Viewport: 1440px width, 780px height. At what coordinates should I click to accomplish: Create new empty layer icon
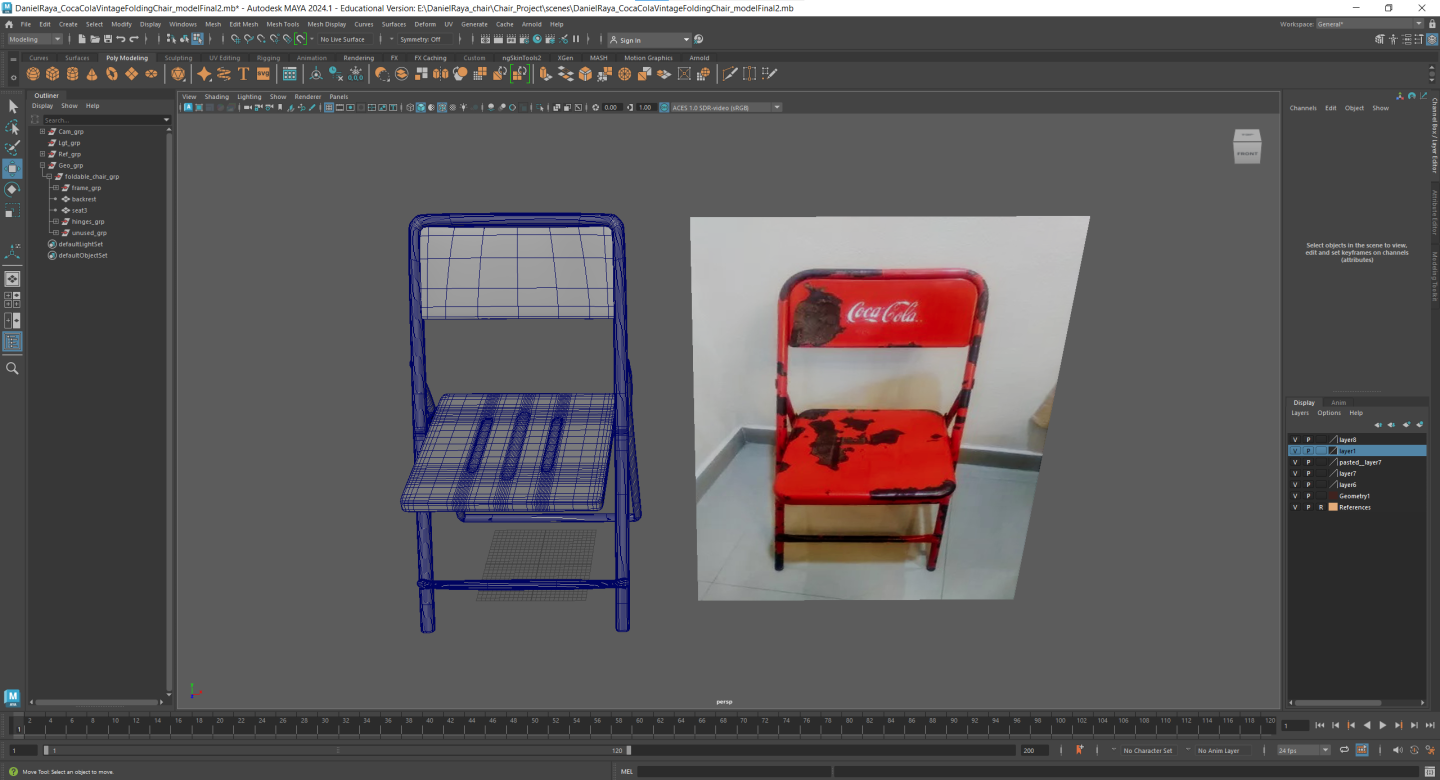1406,425
